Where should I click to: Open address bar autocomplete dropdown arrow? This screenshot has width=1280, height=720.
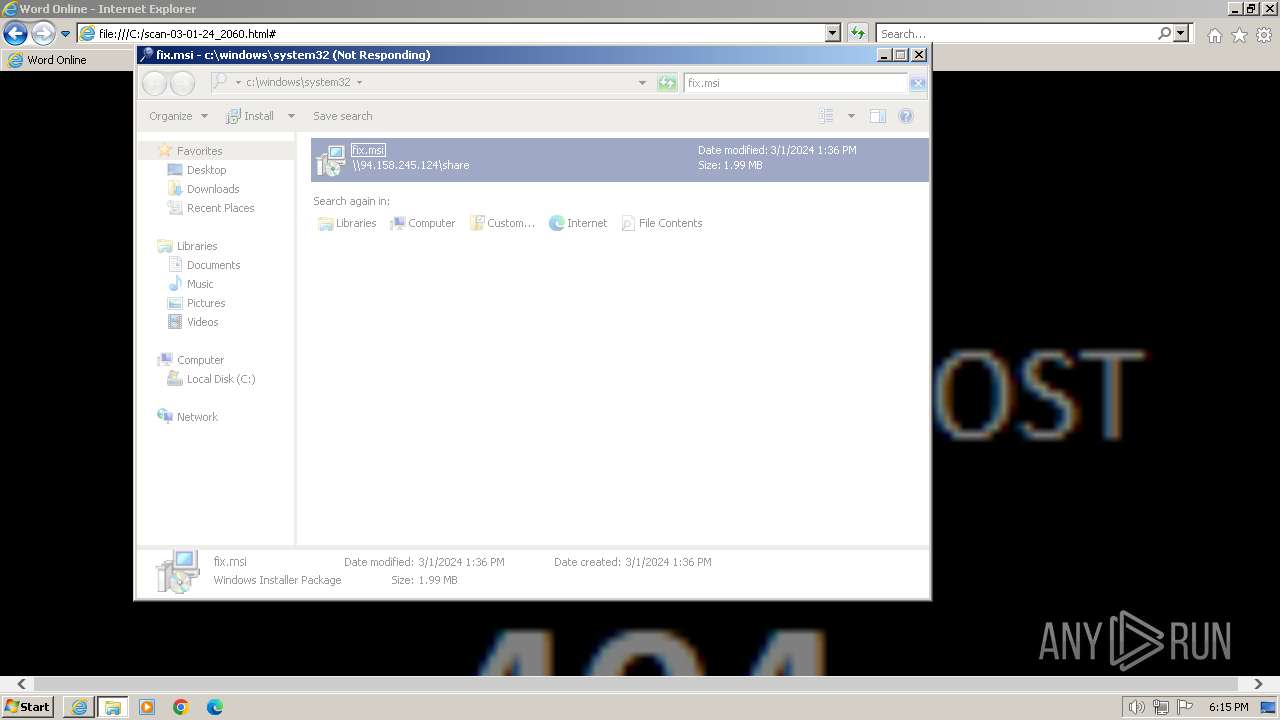point(833,33)
